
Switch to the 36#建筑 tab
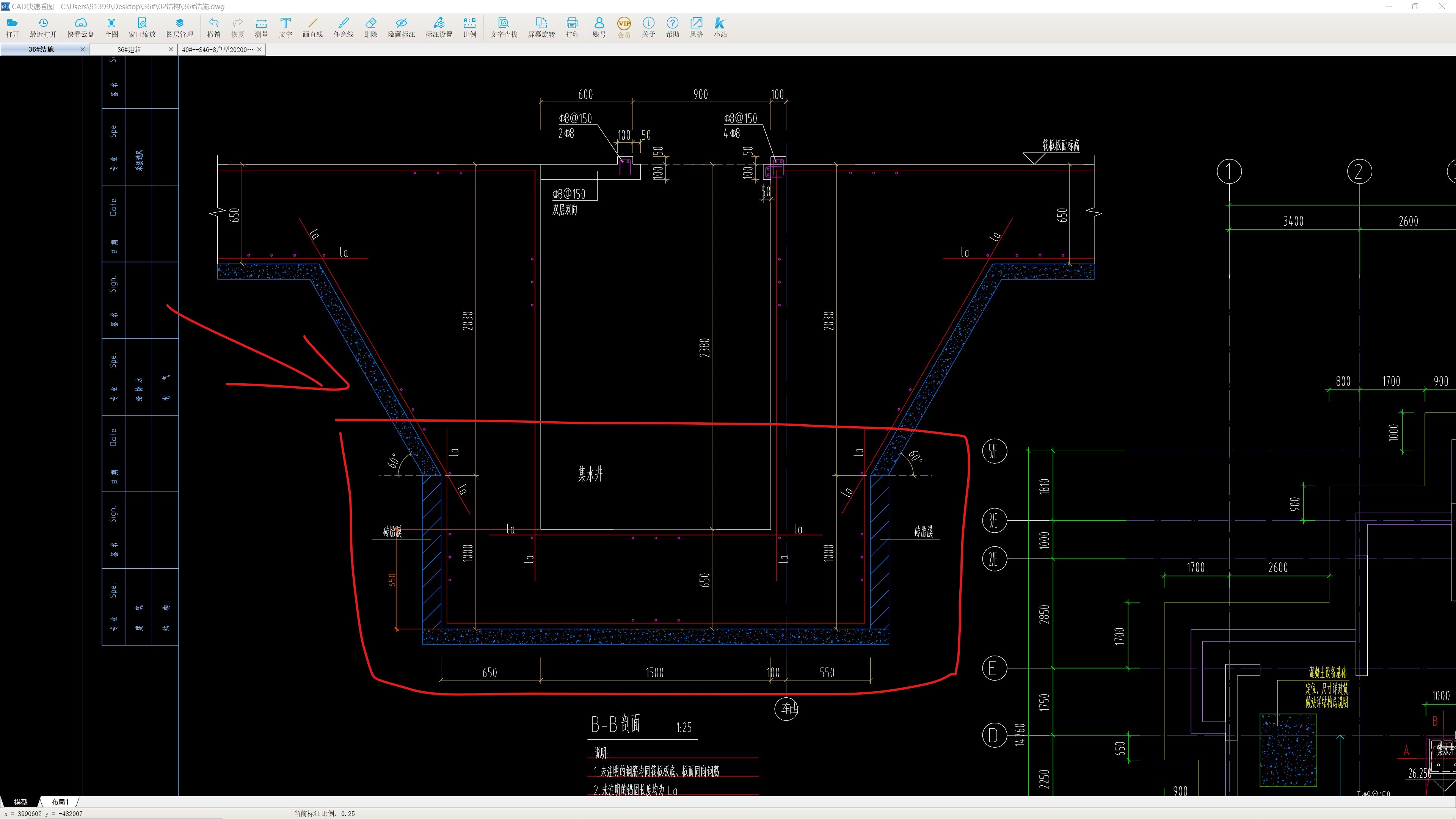point(129,50)
